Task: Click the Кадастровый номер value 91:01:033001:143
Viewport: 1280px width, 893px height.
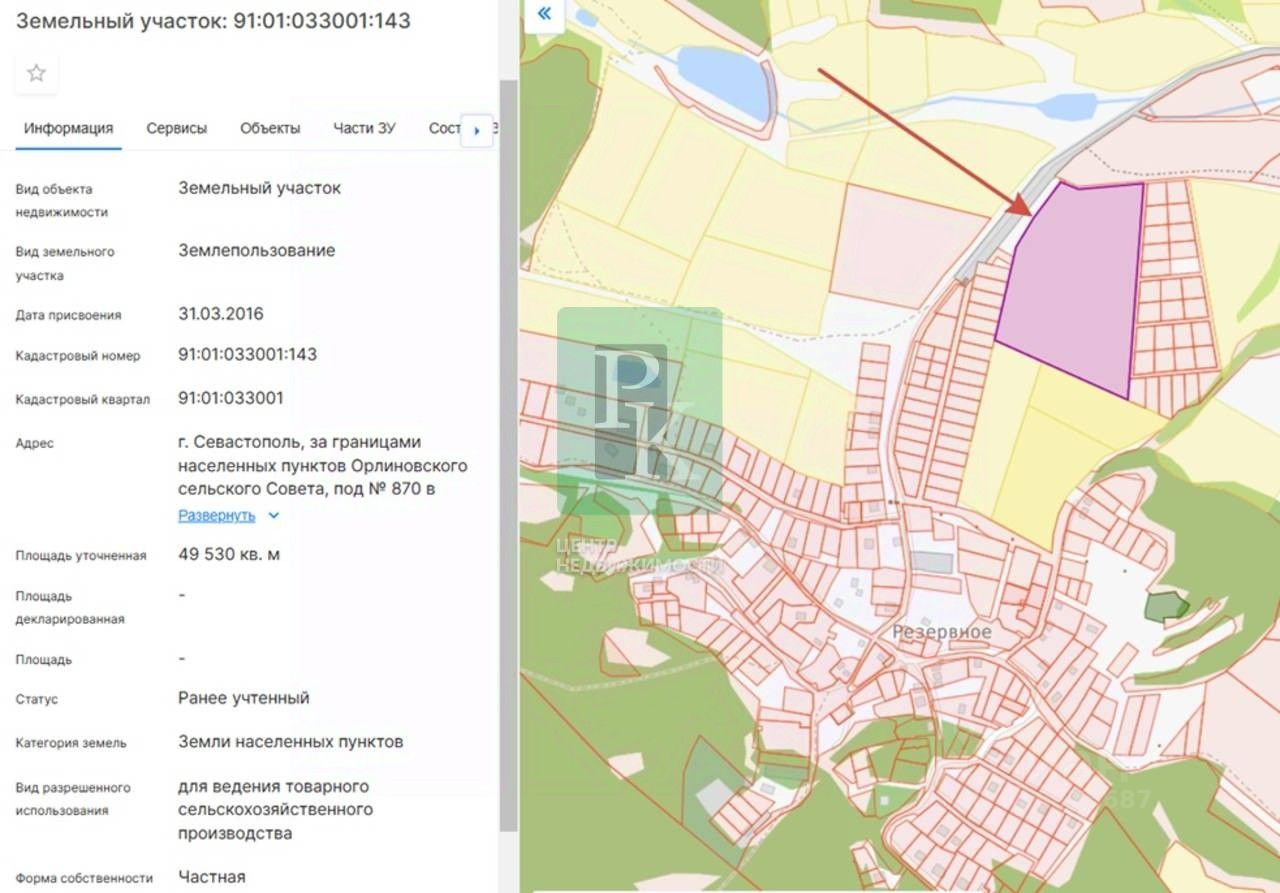Action: point(247,354)
